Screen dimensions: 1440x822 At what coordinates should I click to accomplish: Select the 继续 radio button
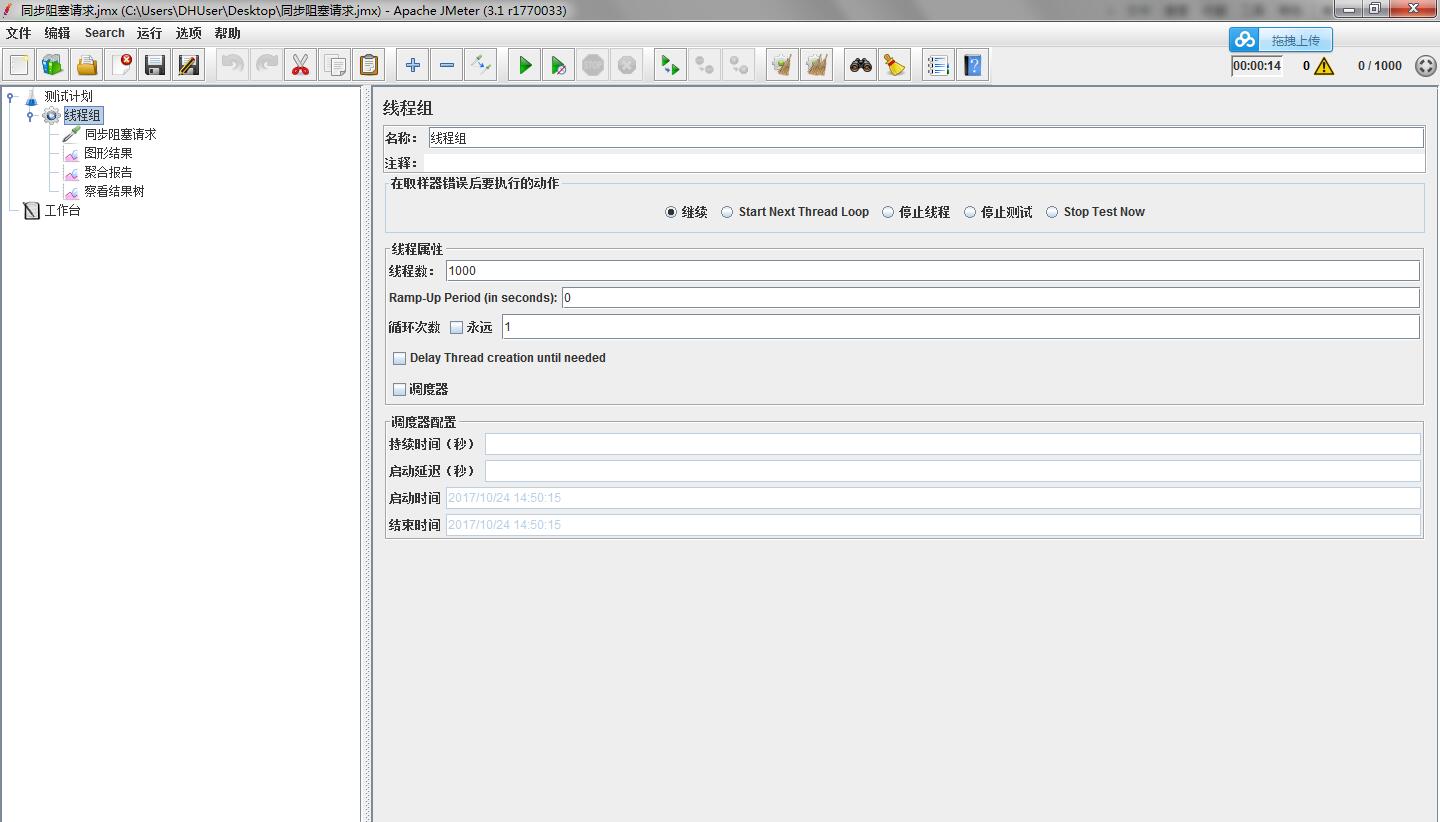point(671,212)
